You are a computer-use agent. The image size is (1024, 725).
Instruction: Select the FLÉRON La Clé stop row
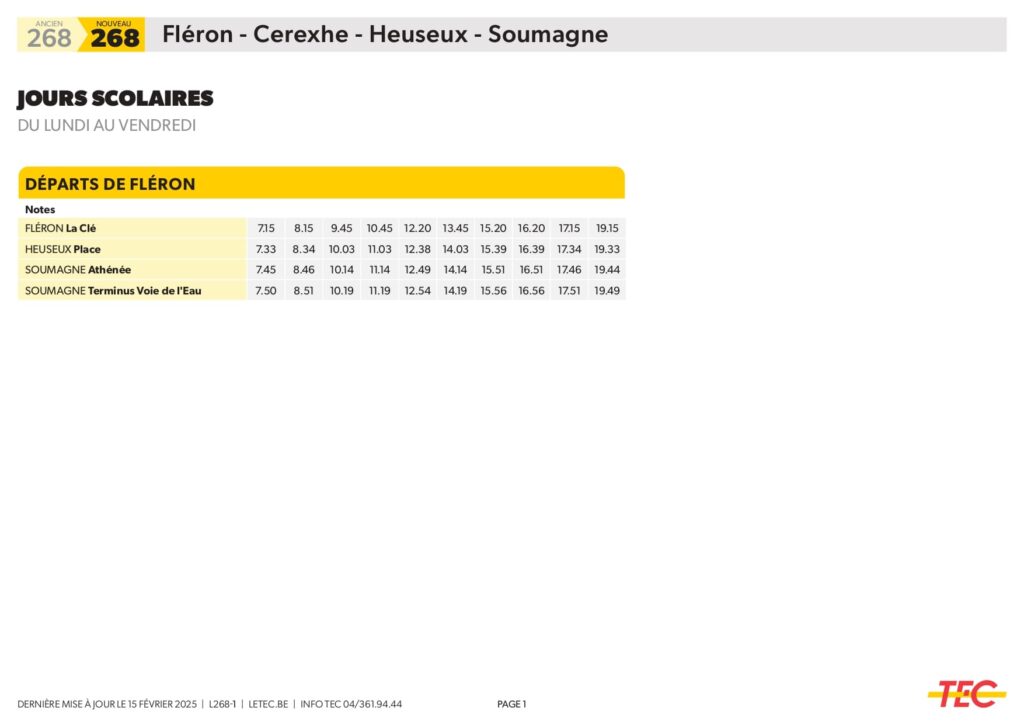[x=61, y=228]
